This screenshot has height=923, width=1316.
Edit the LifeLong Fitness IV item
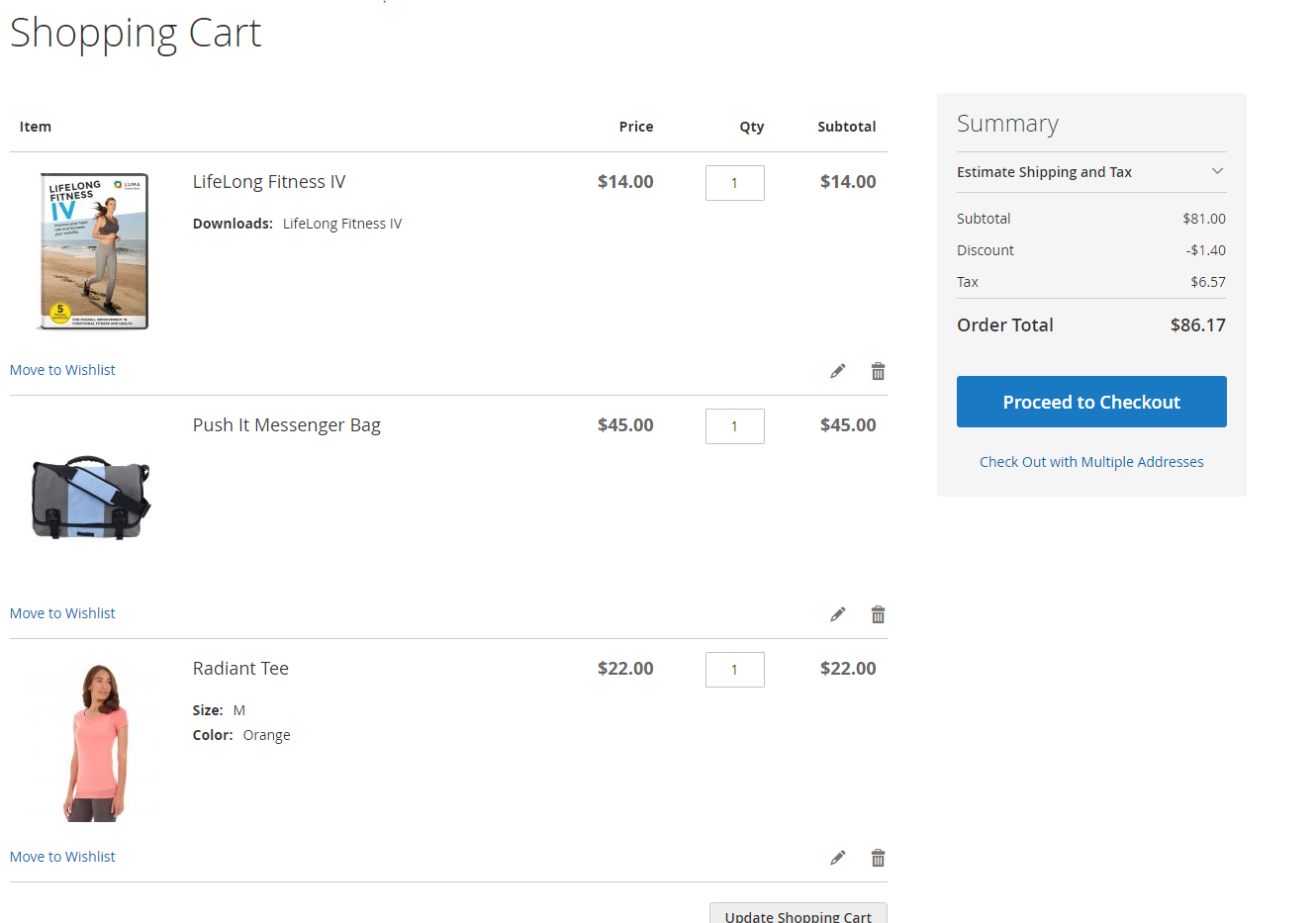point(837,371)
